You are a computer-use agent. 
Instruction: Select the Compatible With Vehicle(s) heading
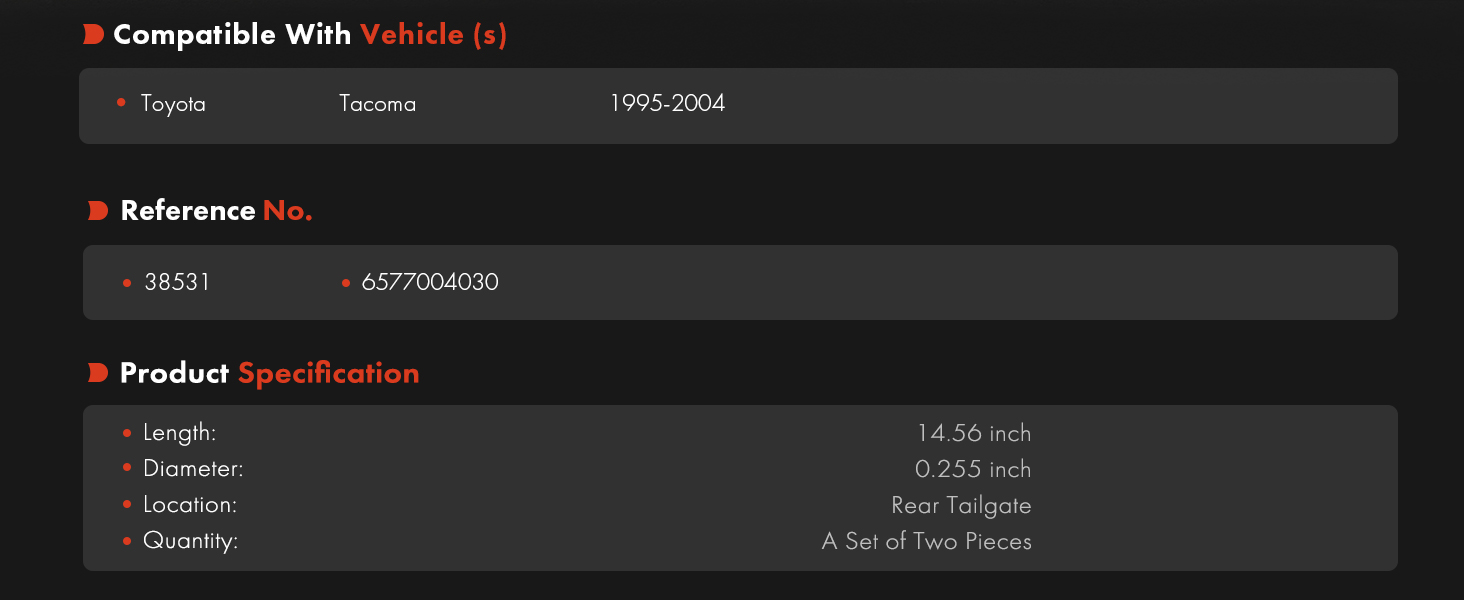tap(310, 35)
